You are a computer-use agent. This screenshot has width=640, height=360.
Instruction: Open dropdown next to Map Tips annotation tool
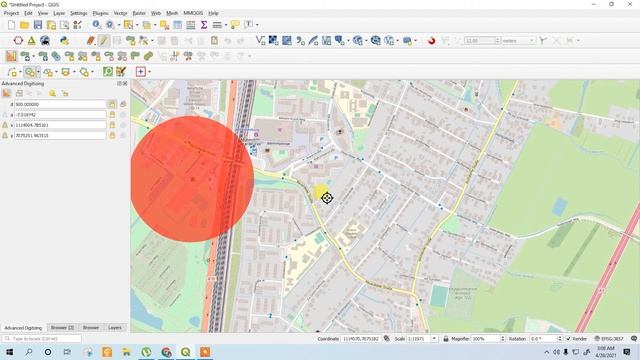pyautogui.click(x=257, y=25)
